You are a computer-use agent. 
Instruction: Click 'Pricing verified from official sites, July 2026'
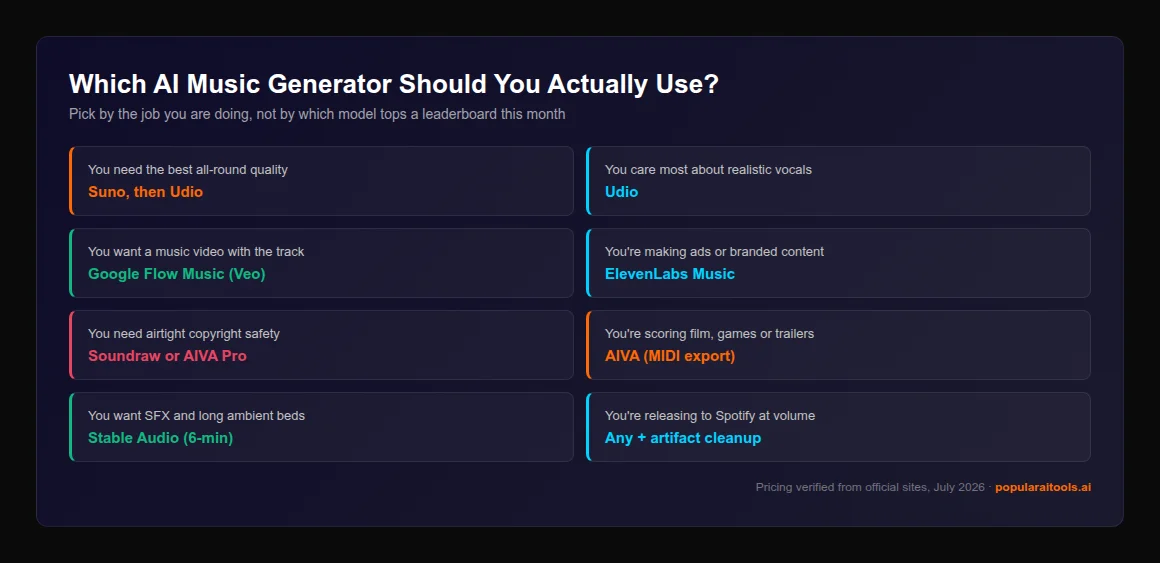tap(870, 488)
